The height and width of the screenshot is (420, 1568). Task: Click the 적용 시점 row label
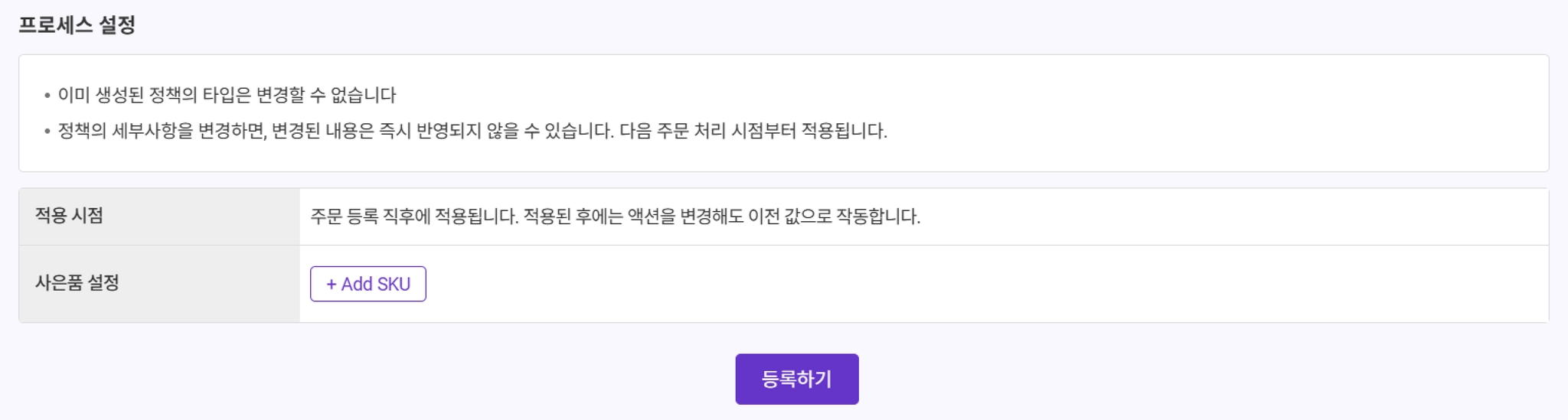click(69, 216)
